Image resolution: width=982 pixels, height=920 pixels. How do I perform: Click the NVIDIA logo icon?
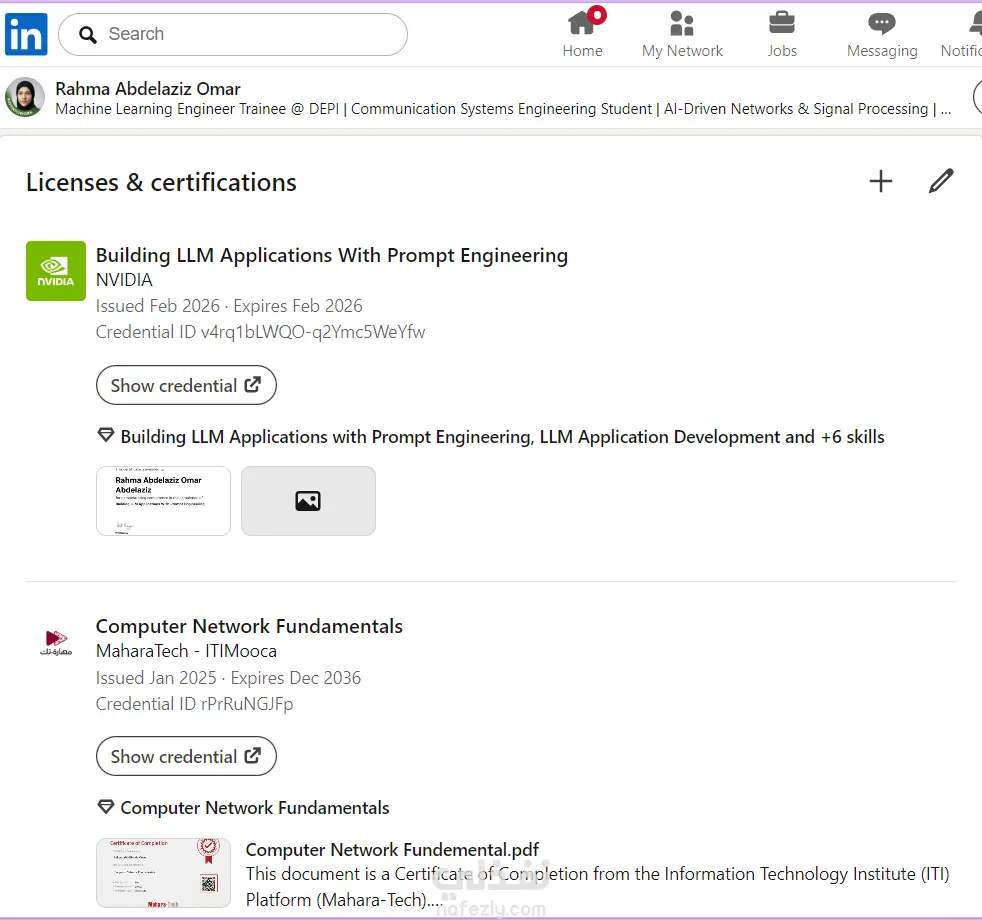click(x=56, y=271)
